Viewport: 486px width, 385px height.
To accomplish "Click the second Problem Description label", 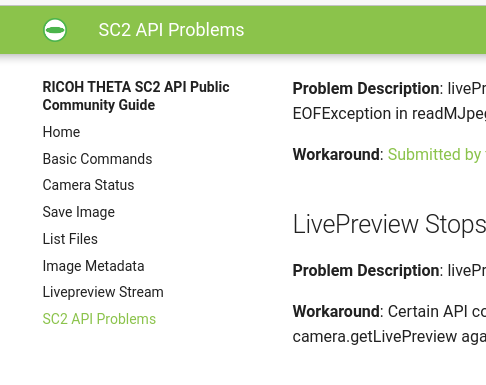I will [366, 270].
